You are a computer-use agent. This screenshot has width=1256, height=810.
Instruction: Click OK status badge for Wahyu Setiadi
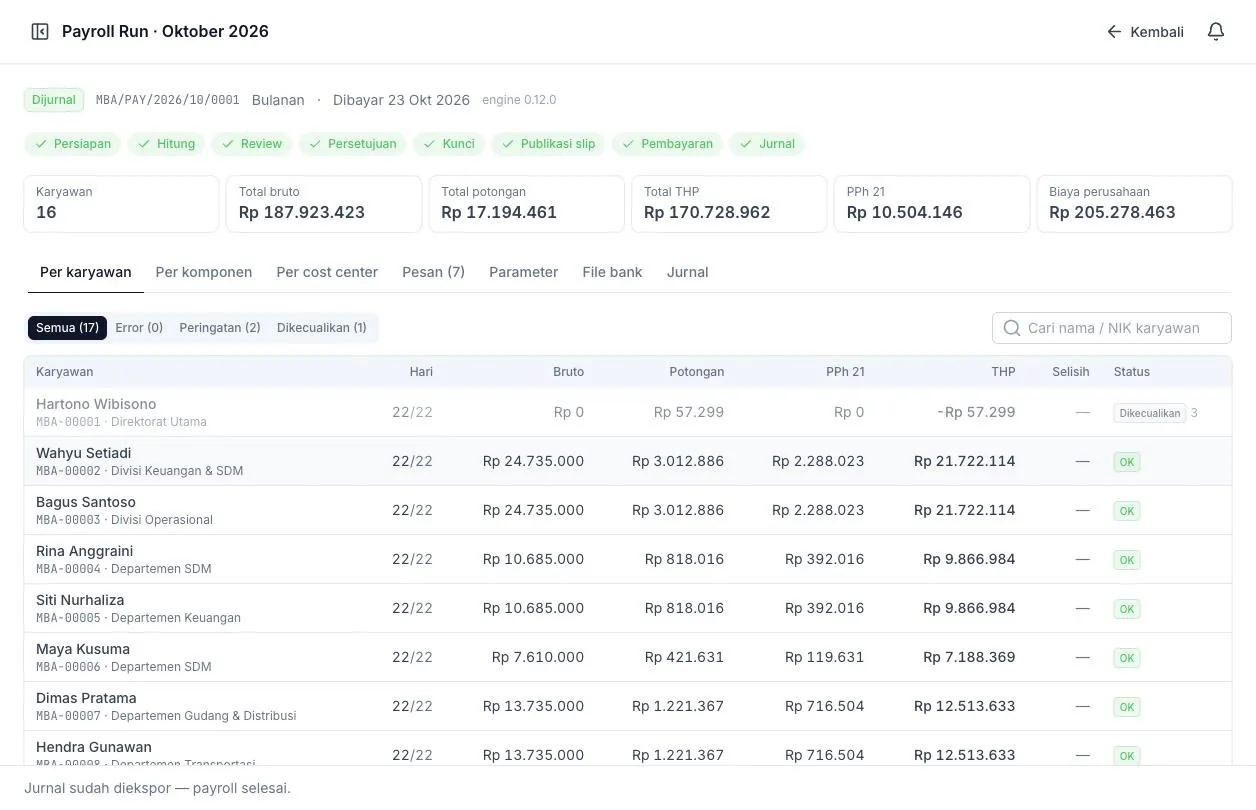click(1127, 462)
